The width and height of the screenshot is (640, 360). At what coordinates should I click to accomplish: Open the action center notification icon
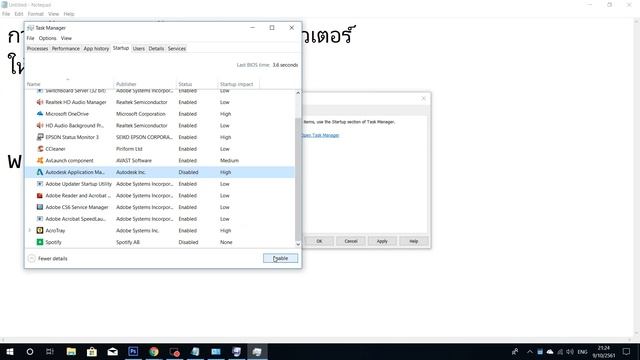pyautogui.click(x=626, y=351)
